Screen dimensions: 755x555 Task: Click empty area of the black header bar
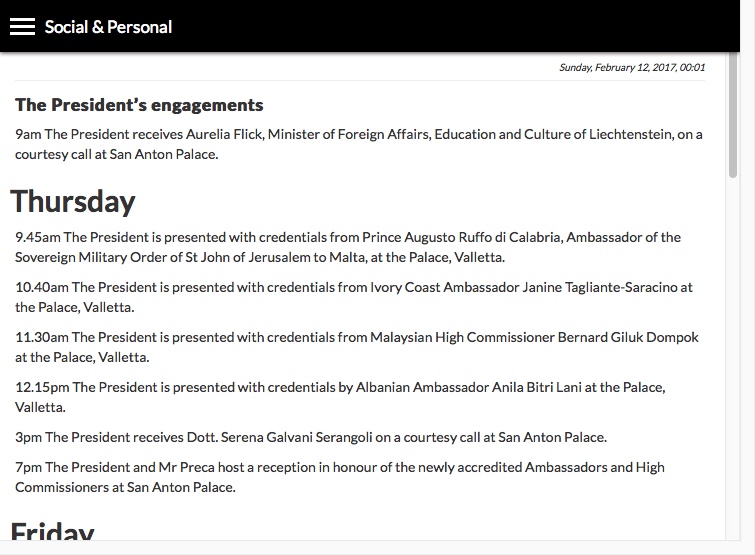[433, 26]
